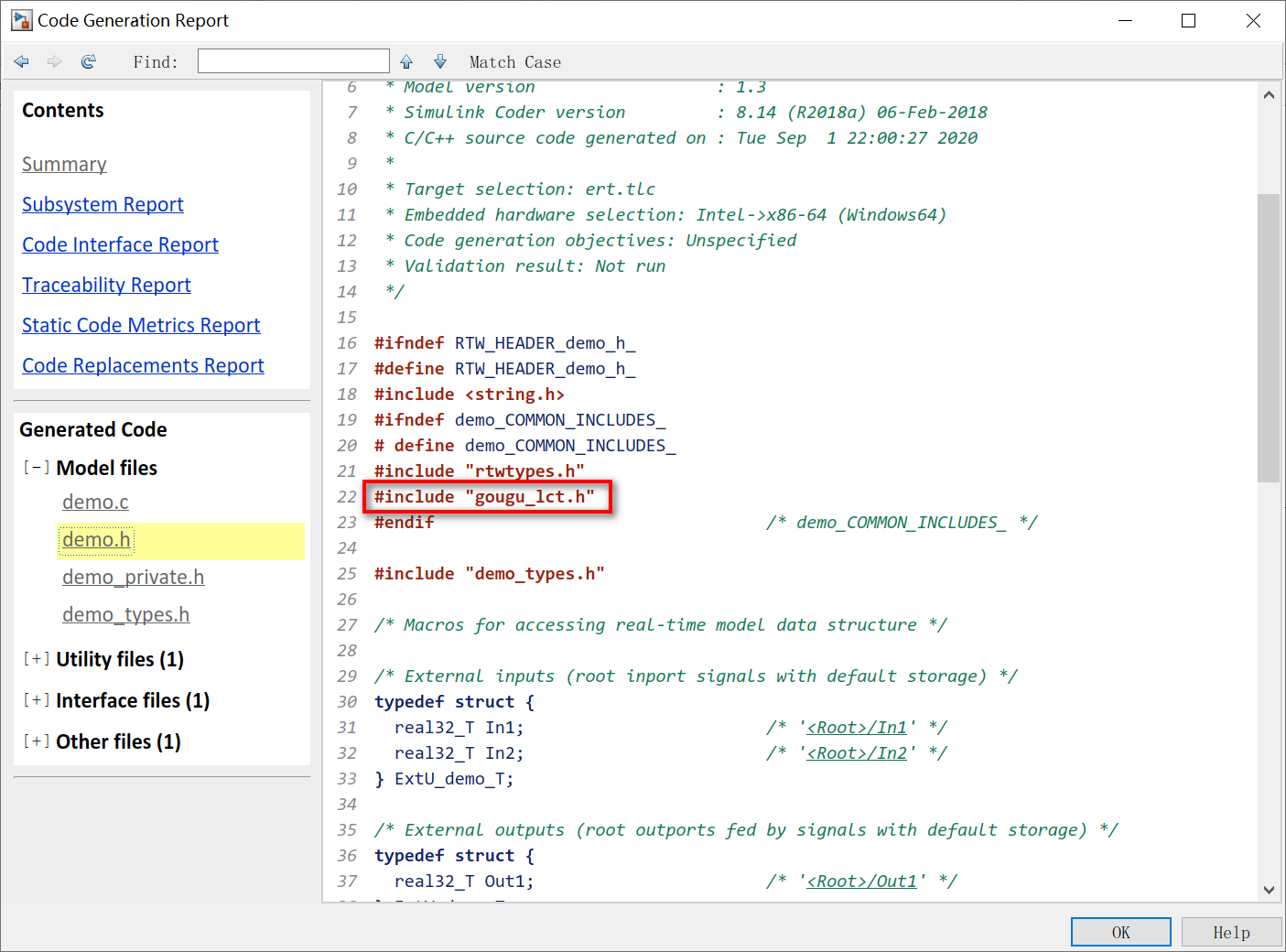
Task: Click the Code Generation Report title bar icon
Action: coord(19,19)
